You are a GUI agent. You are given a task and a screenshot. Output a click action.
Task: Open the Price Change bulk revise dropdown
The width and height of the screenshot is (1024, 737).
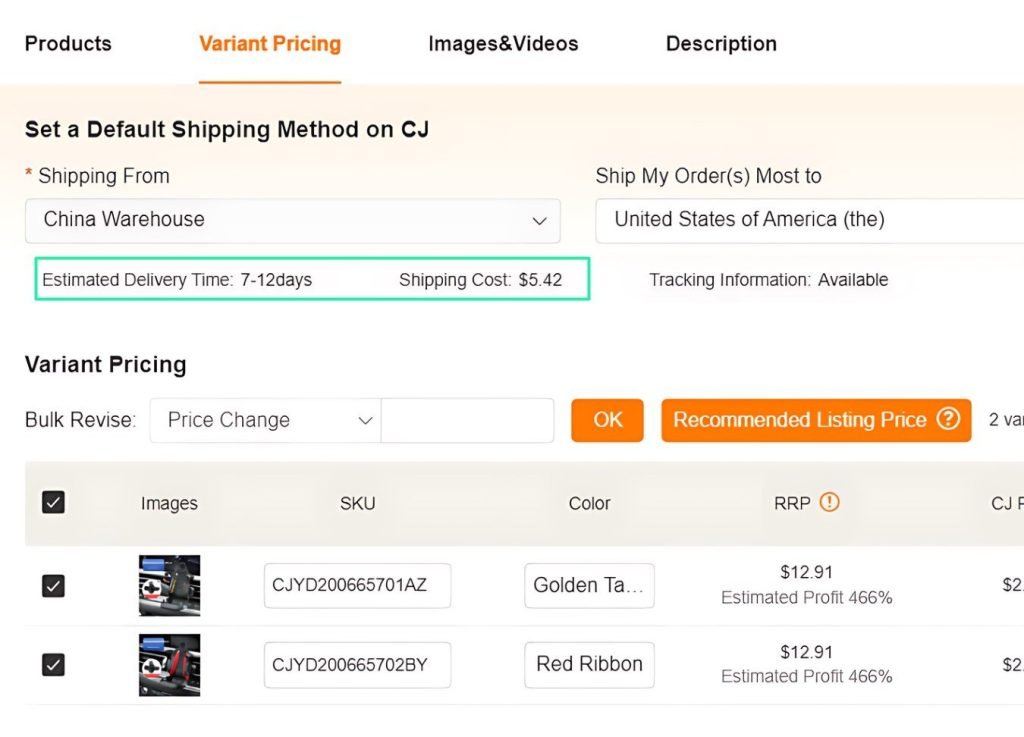pyautogui.click(x=265, y=420)
